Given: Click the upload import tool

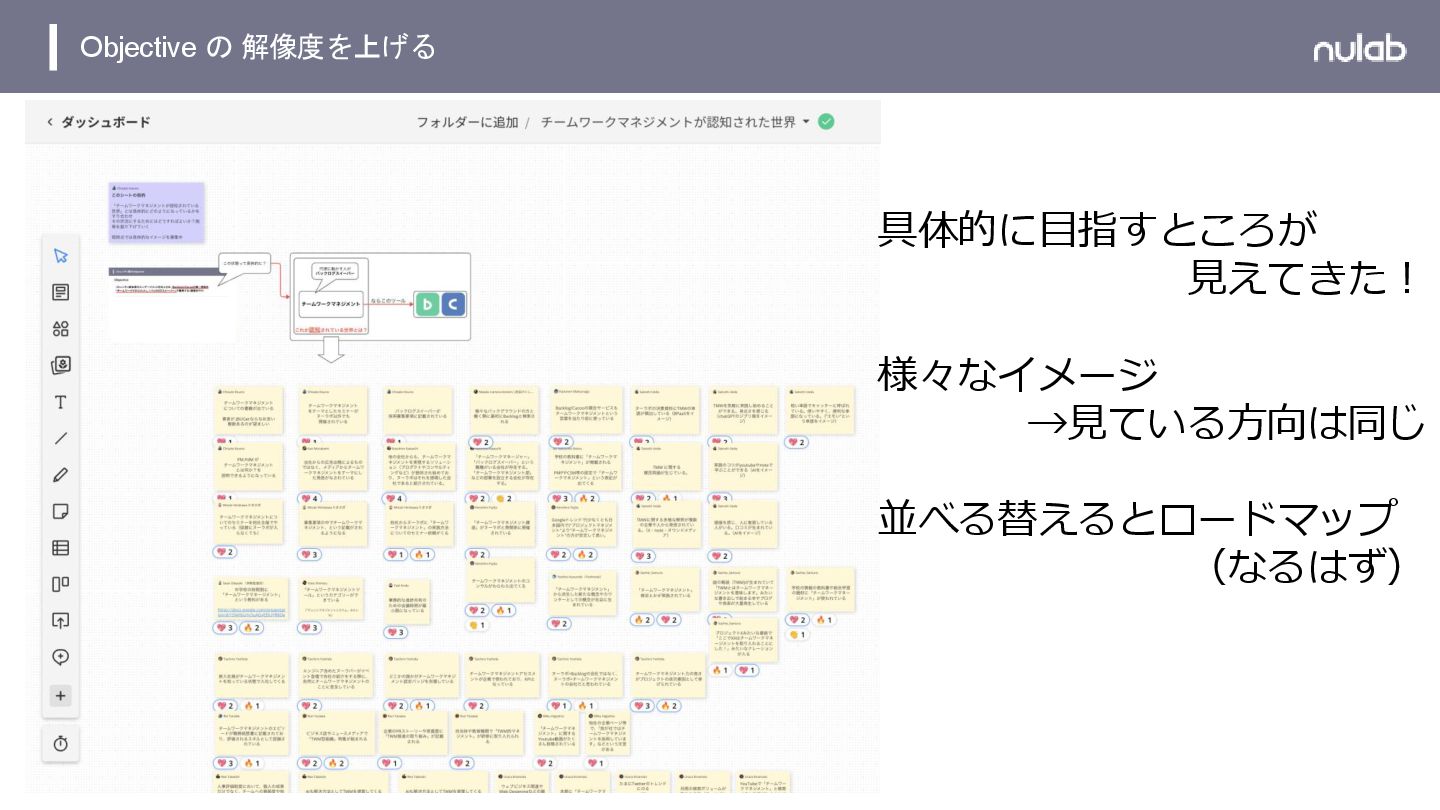Looking at the screenshot, I should pyautogui.click(x=61, y=620).
